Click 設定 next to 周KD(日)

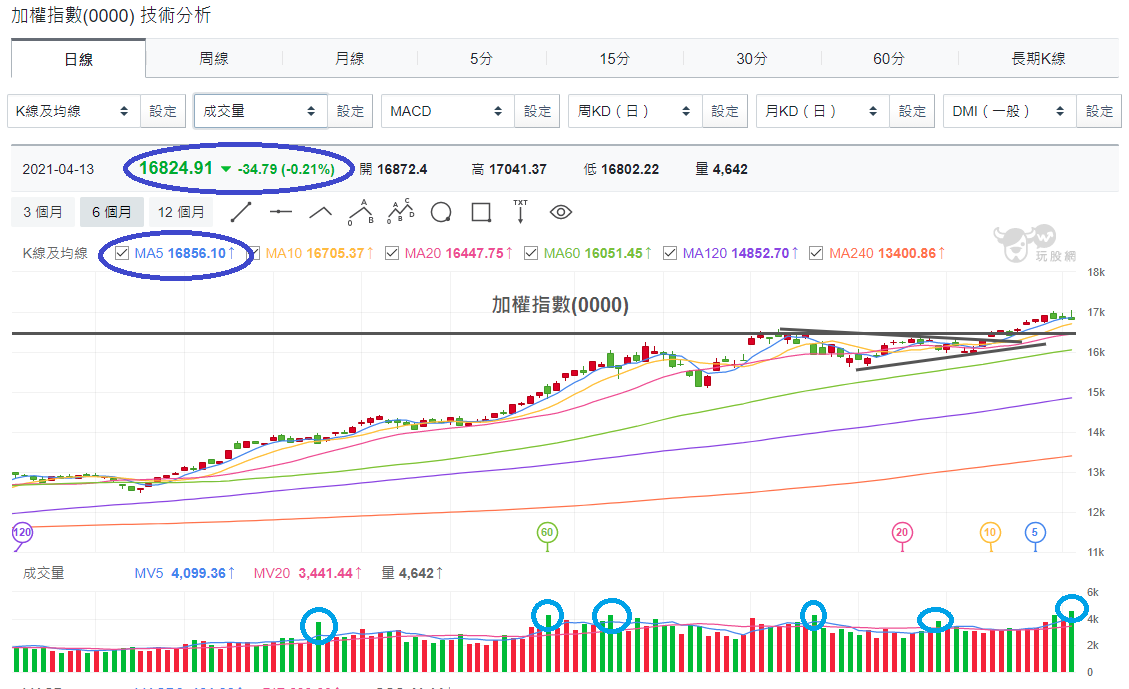724,111
